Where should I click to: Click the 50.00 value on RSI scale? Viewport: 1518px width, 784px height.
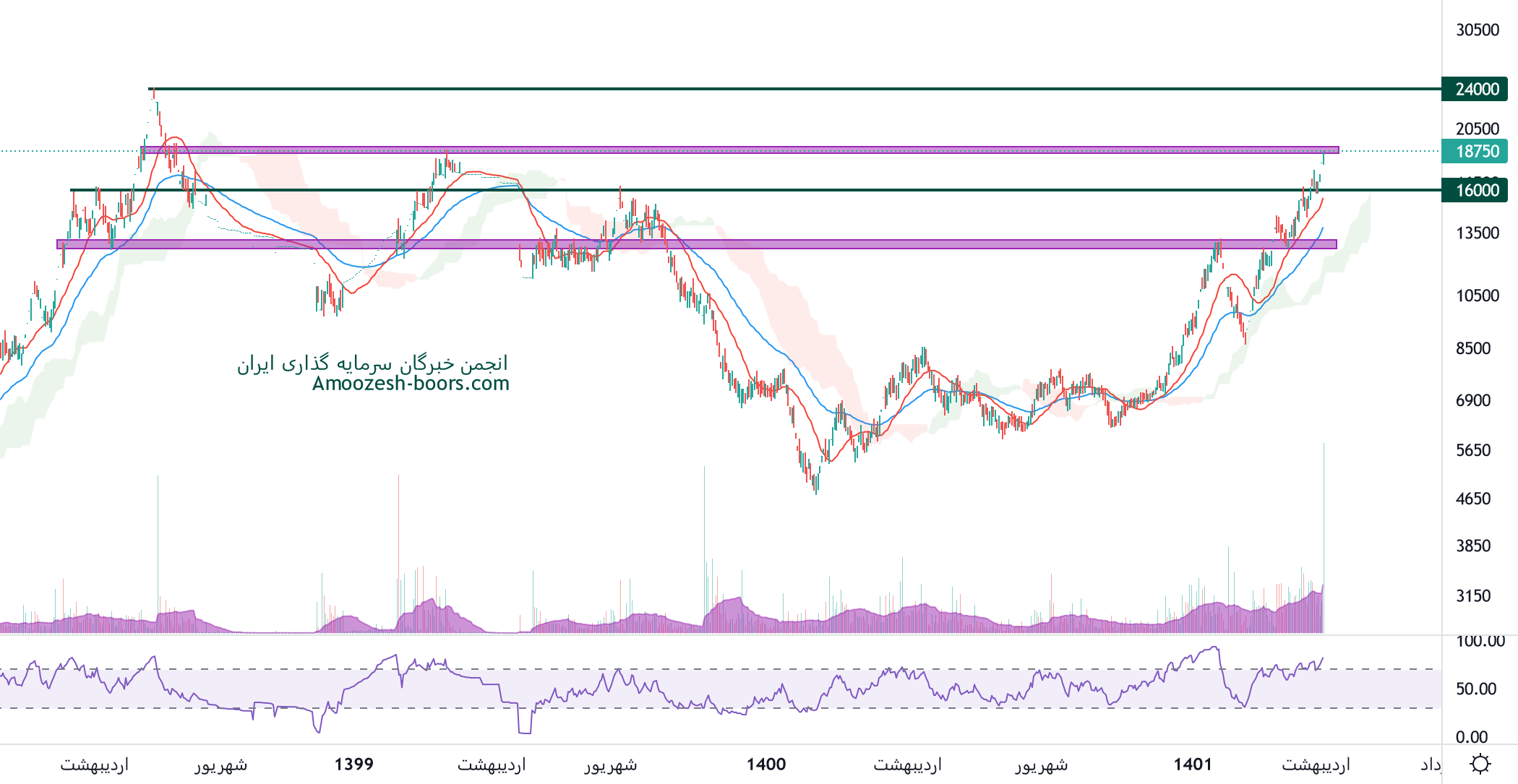tap(1476, 689)
